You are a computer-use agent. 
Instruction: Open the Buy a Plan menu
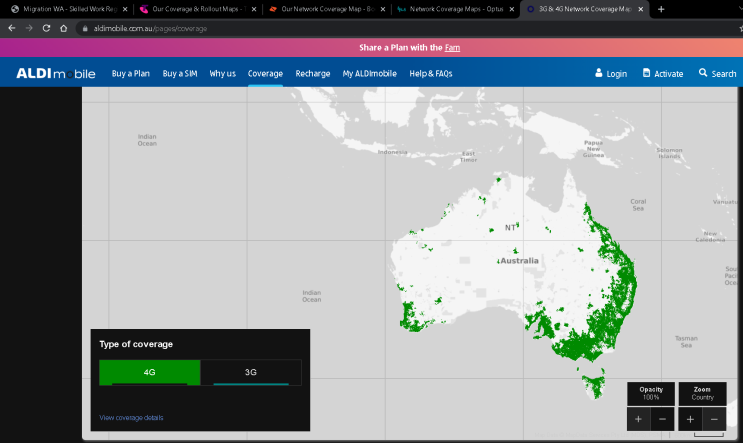(131, 73)
